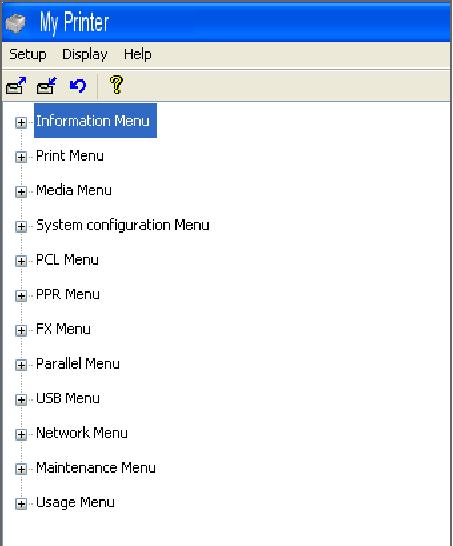Expand the Information Menu node
Screen dimensions: 453x546
pyautogui.click(x=21, y=122)
